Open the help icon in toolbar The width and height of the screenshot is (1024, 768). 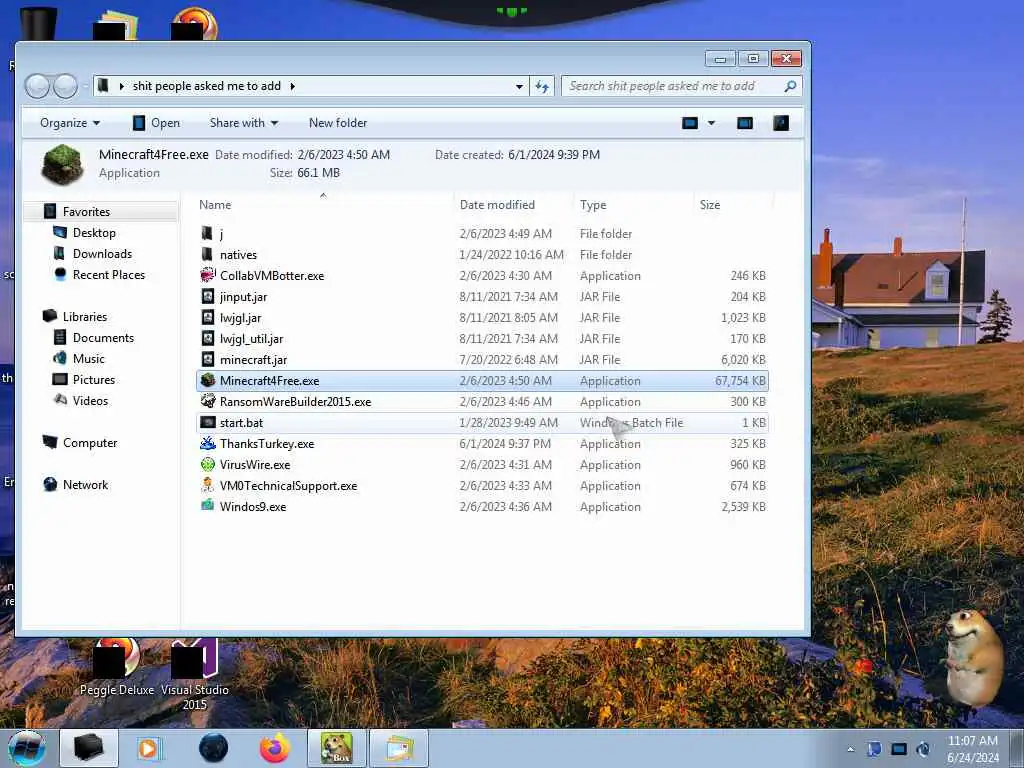[x=781, y=123]
